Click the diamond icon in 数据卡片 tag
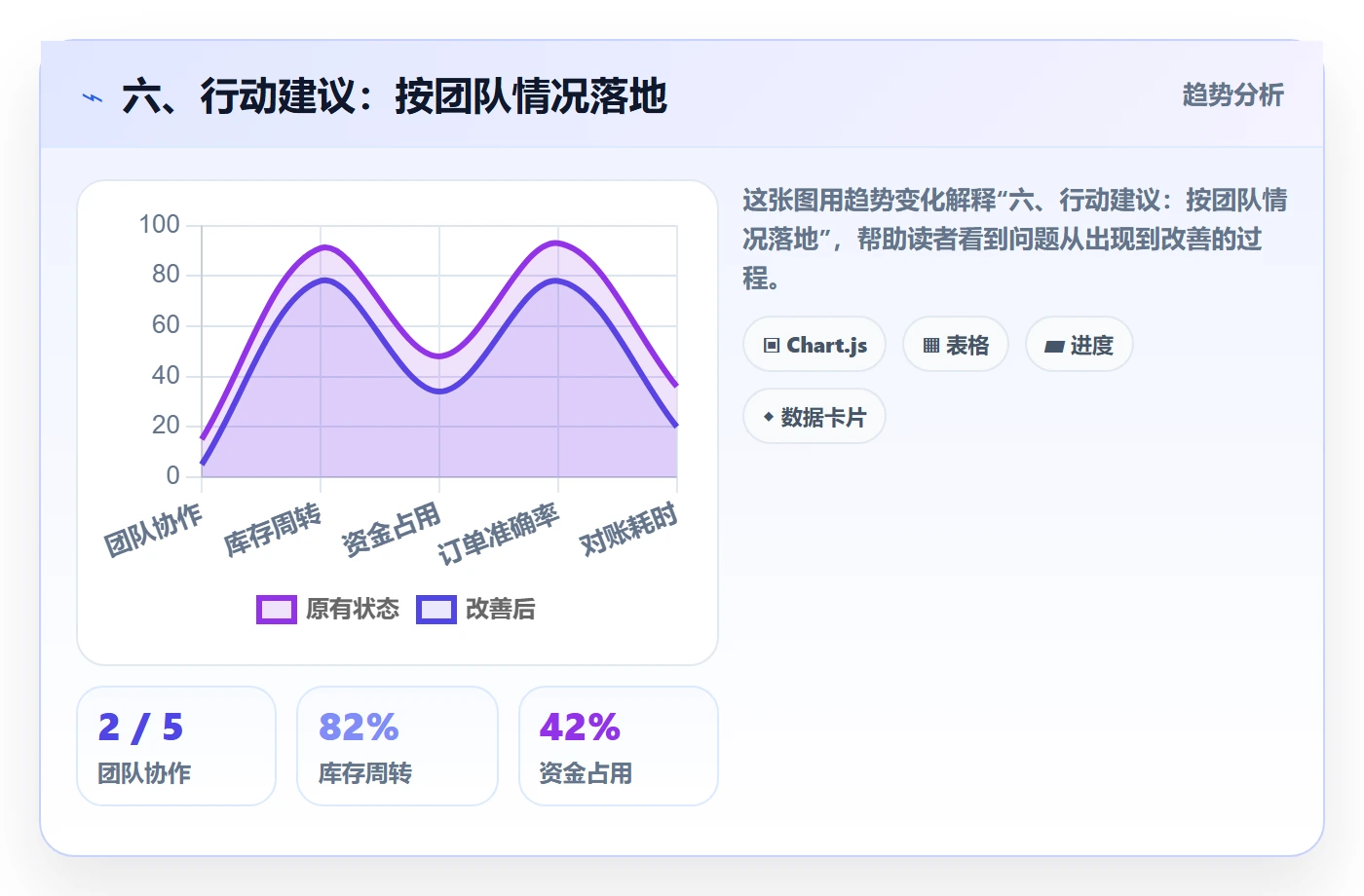 coord(769,417)
